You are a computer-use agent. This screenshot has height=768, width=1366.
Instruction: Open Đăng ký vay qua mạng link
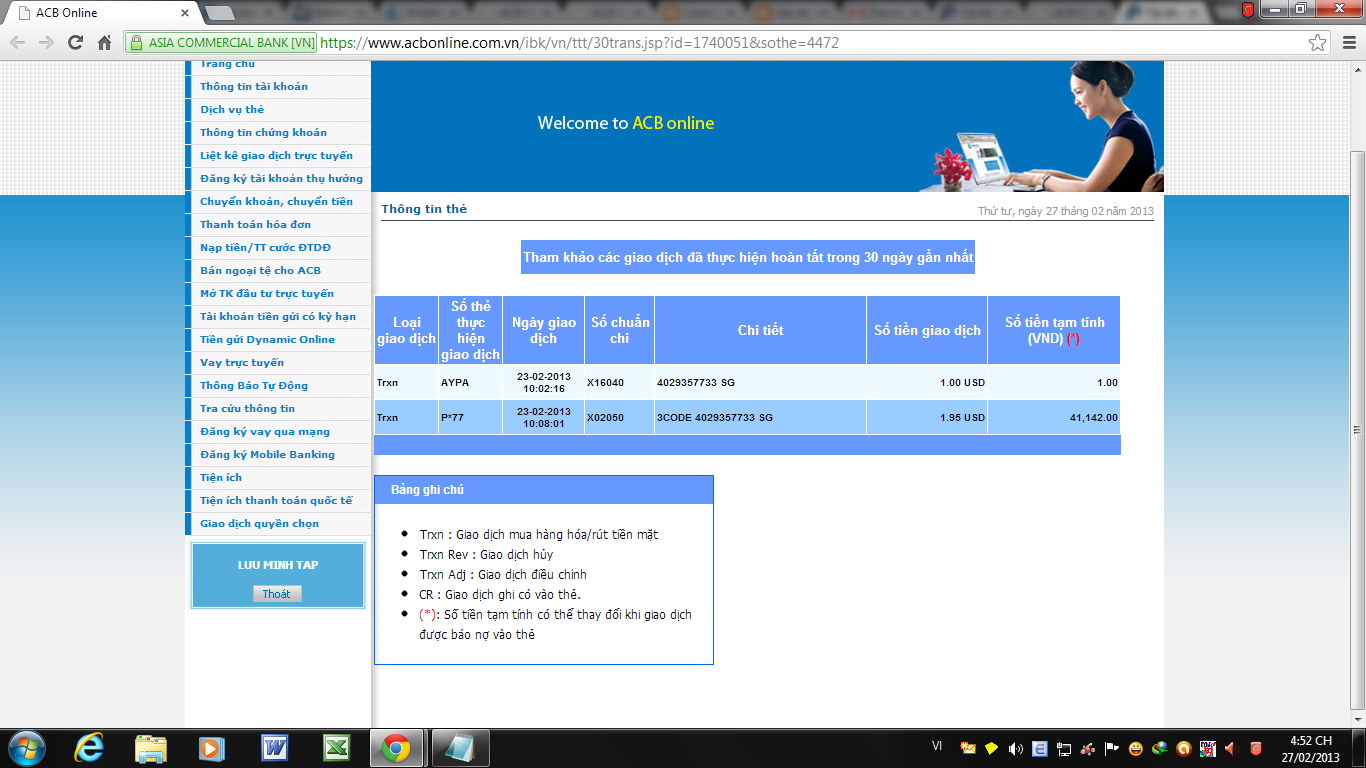(x=265, y=432)
